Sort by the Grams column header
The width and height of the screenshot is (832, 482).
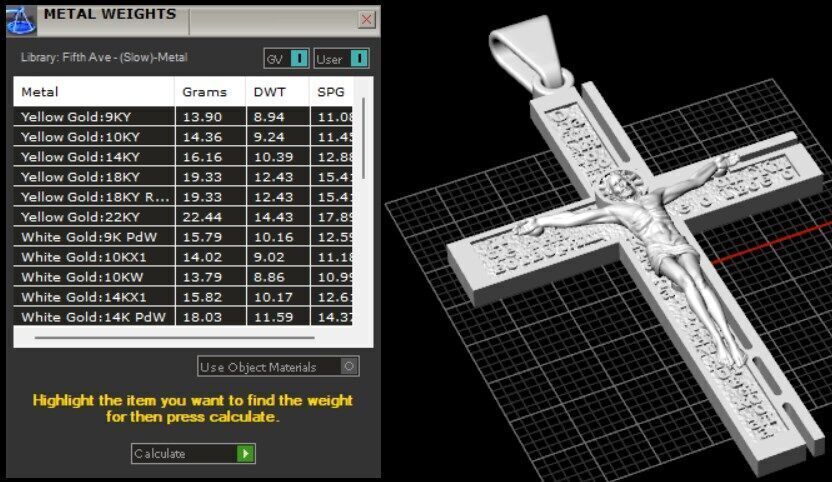point(210,92)
